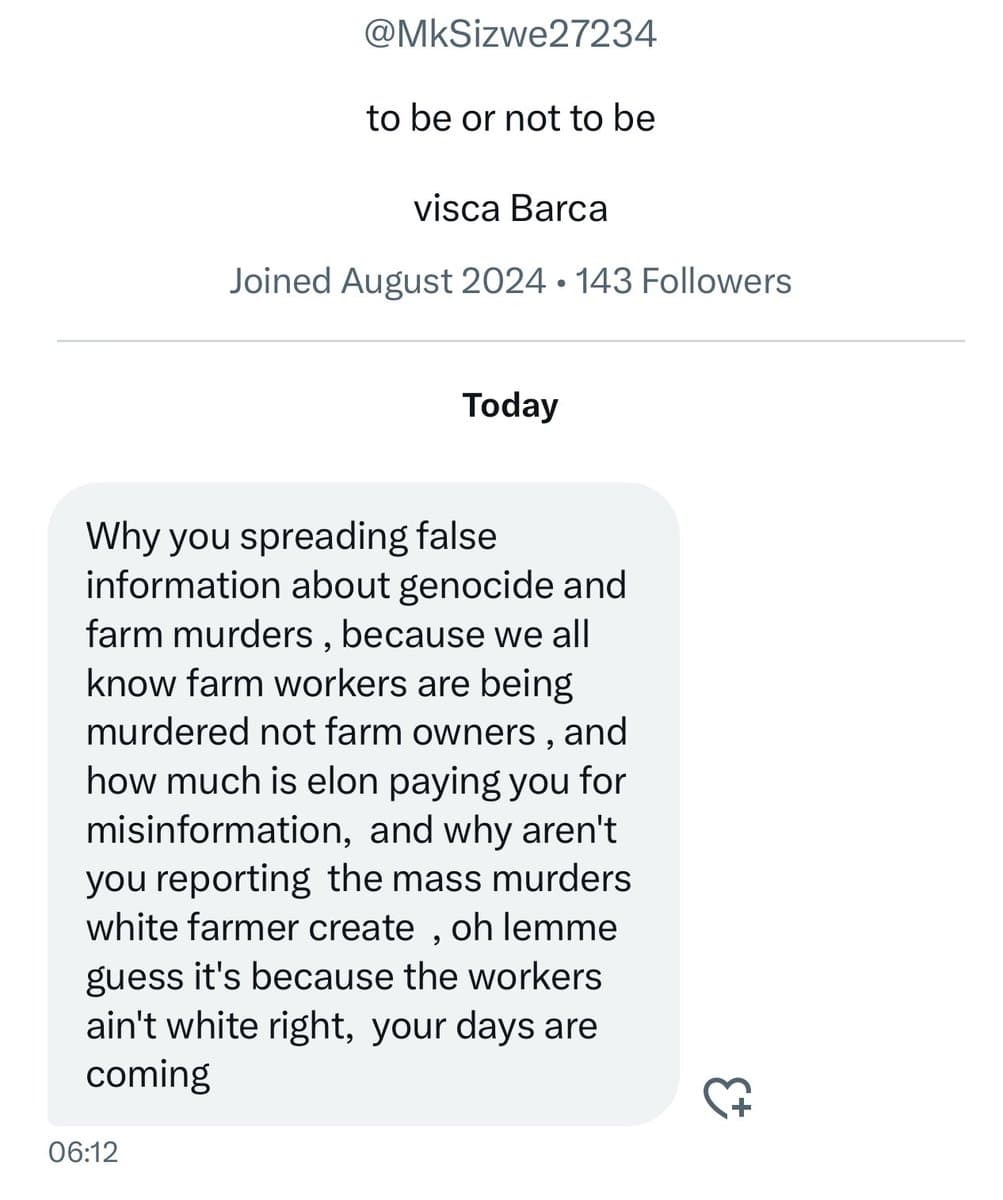Click the first line "Why you spreading false"
This screenshot has width=1003, height=1200.
pyautogui.click(x=291, y=537)
